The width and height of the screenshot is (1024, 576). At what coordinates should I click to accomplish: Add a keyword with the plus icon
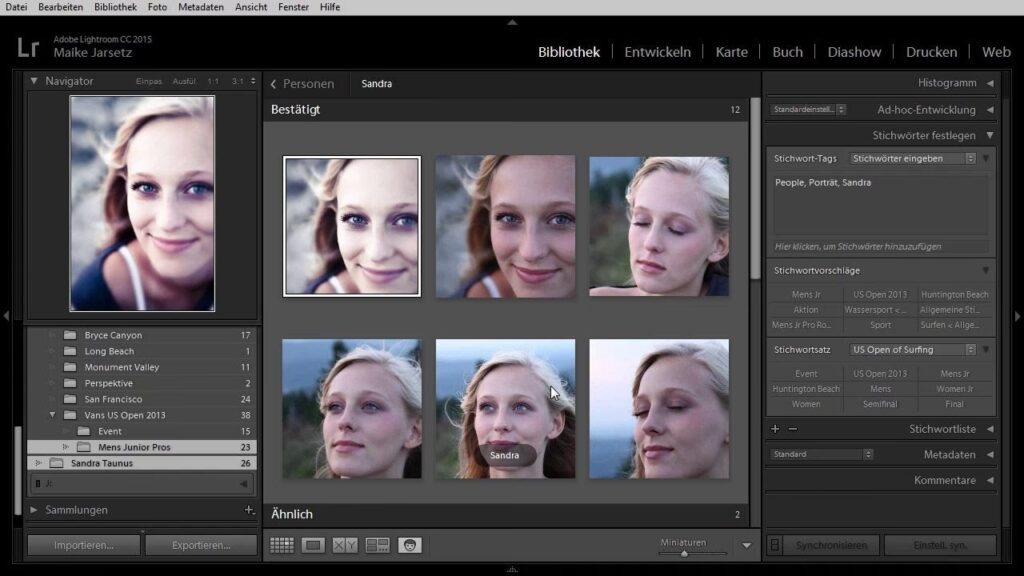coord(775,429)
